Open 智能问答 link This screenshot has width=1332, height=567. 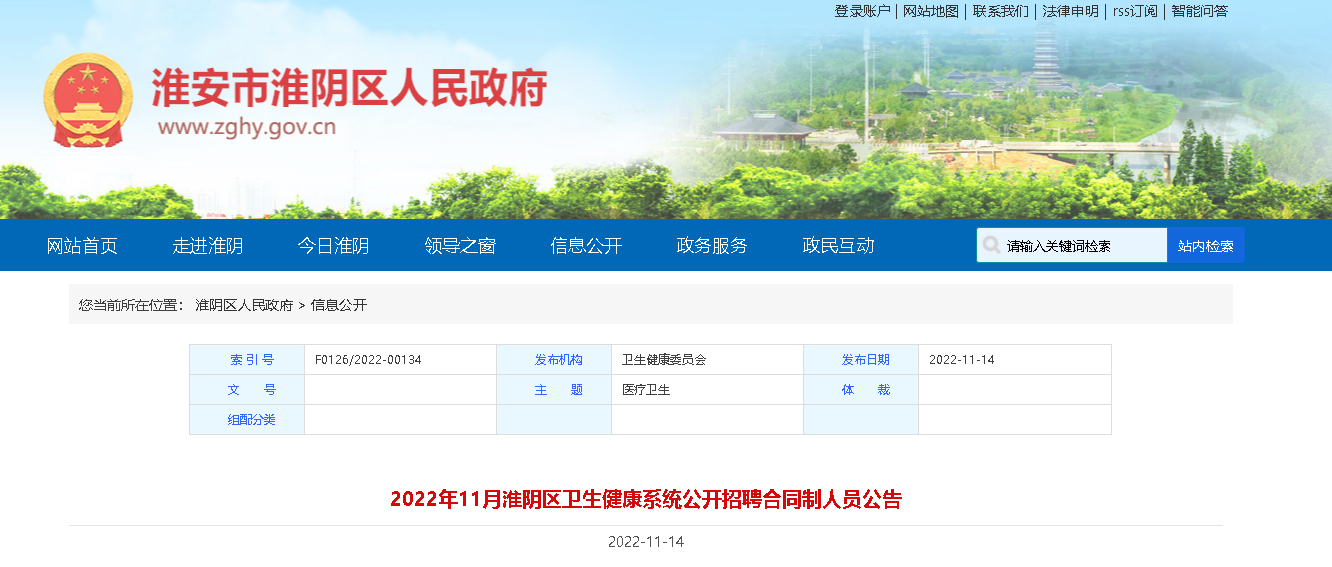click(x=1200, y=11)
